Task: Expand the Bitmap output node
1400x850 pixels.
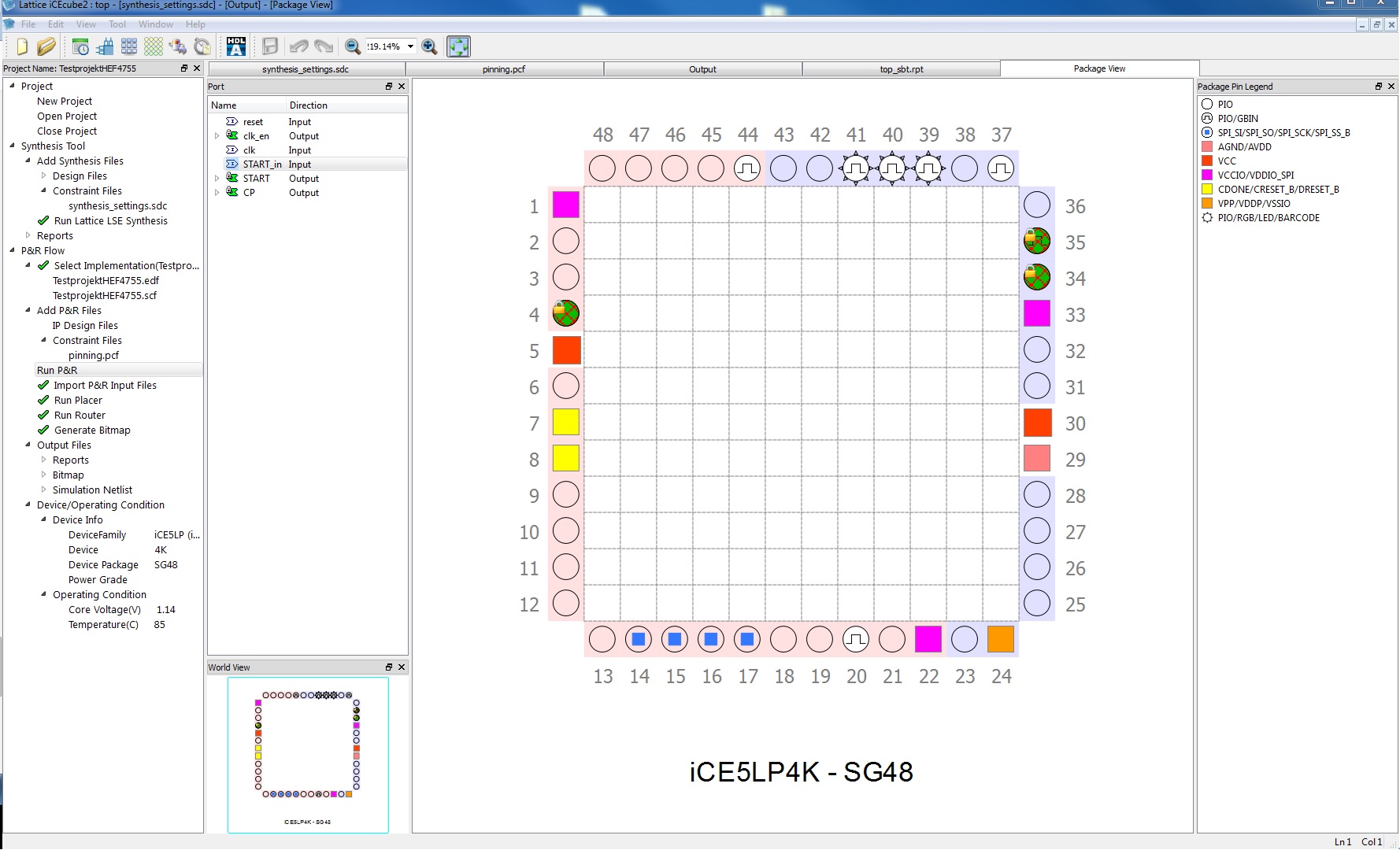Action: pyautogui.click(x=43, y=475)
